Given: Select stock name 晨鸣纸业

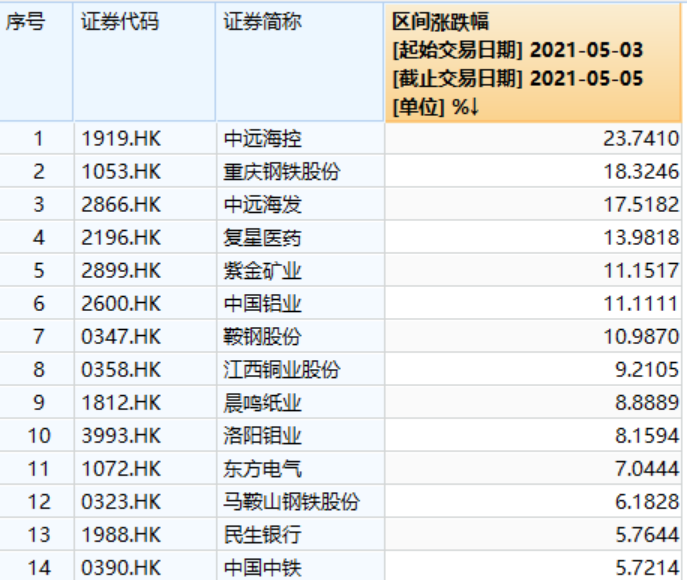Looking at the screenshot, I should 262,403.
